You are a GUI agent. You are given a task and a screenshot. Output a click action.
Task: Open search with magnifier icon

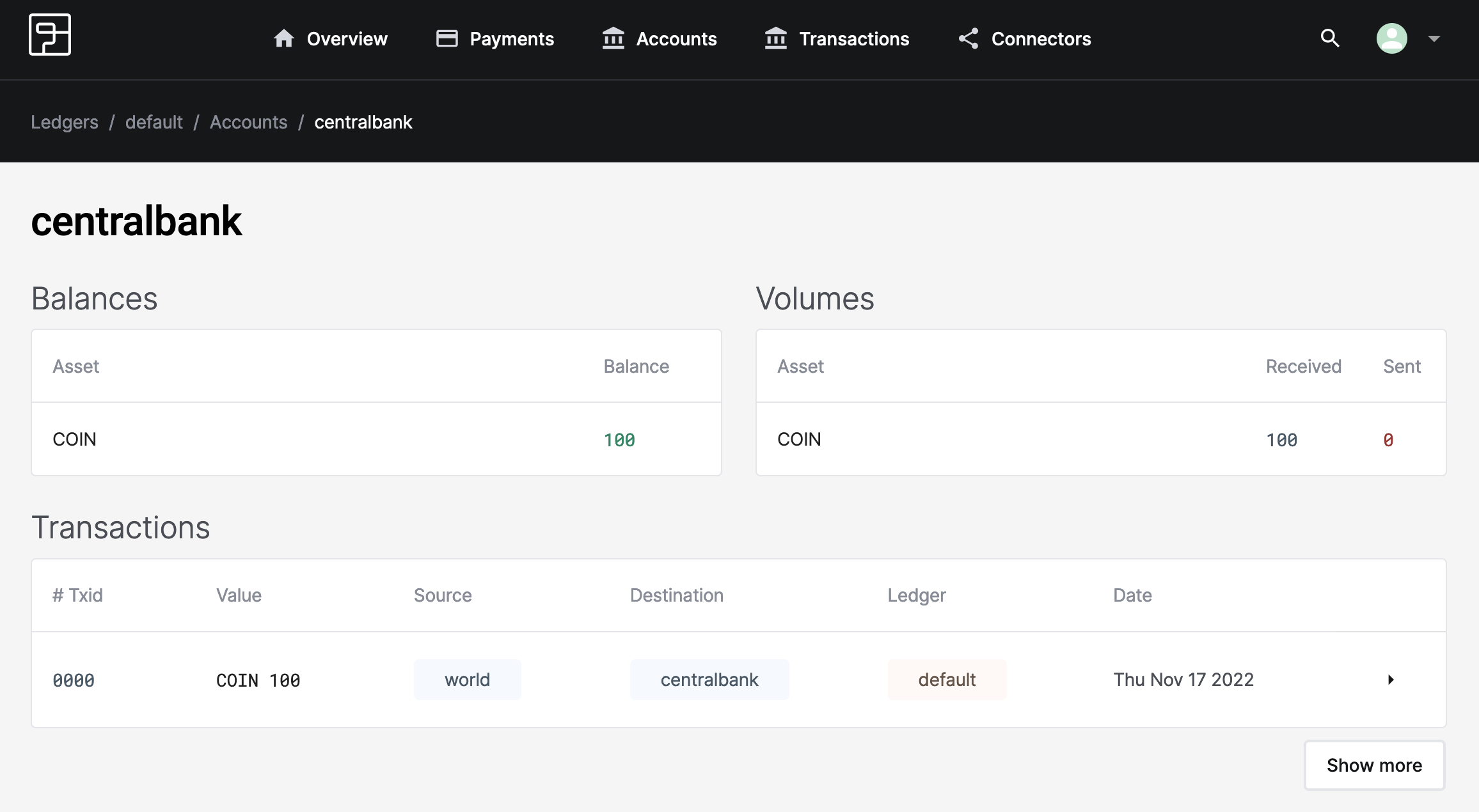tap(1330, 38)
